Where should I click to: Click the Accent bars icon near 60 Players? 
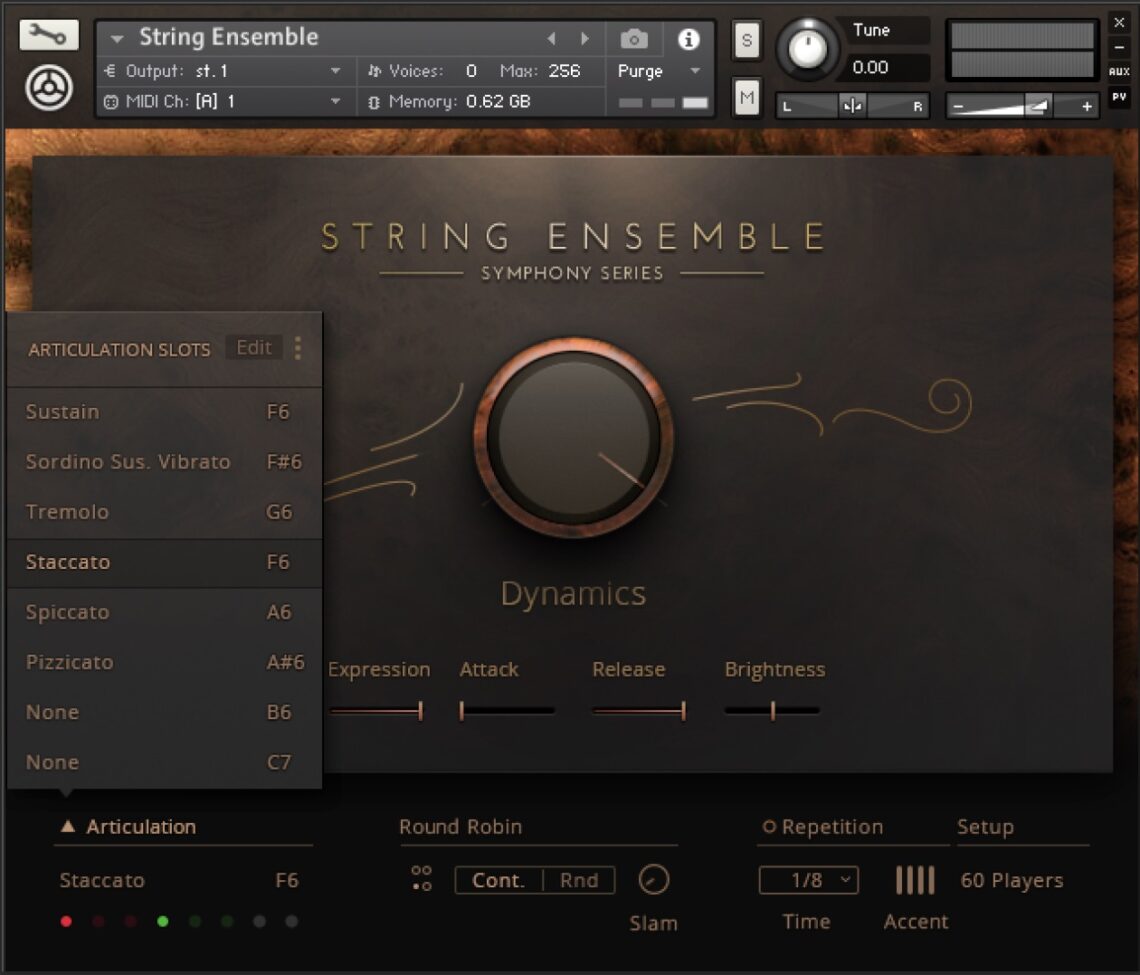(915, 881)
